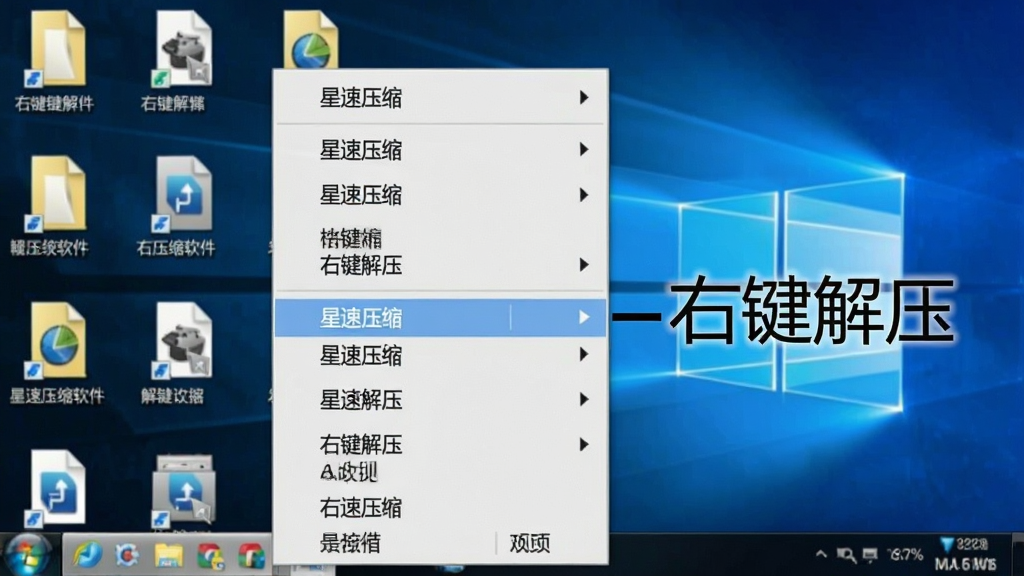Image resolution: width=1024 pixels, height=576 pixels.
Task: Choose the A.改抓 menu entry
Action: (x=349, y=472)
